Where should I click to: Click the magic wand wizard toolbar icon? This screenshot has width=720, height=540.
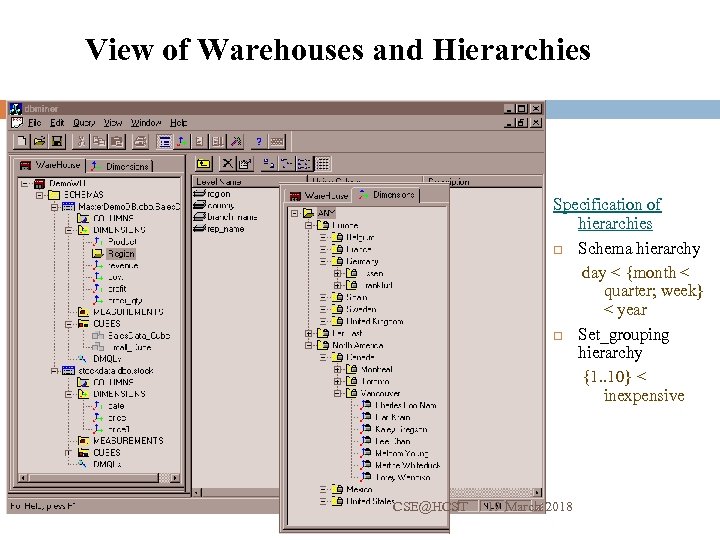(236, 141)
